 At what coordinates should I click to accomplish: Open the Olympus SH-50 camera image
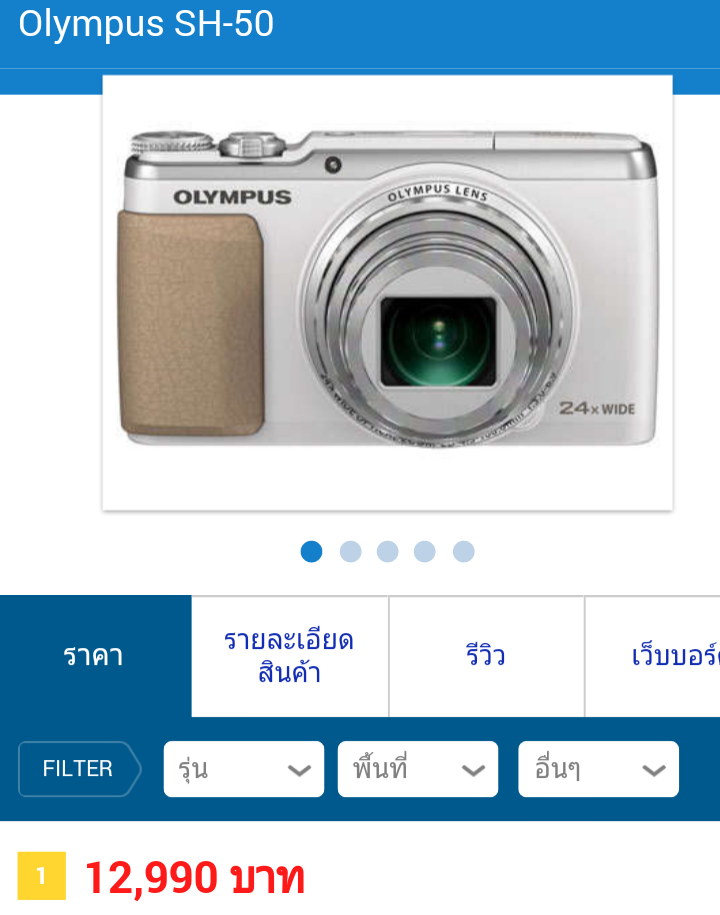click(387, 293)
